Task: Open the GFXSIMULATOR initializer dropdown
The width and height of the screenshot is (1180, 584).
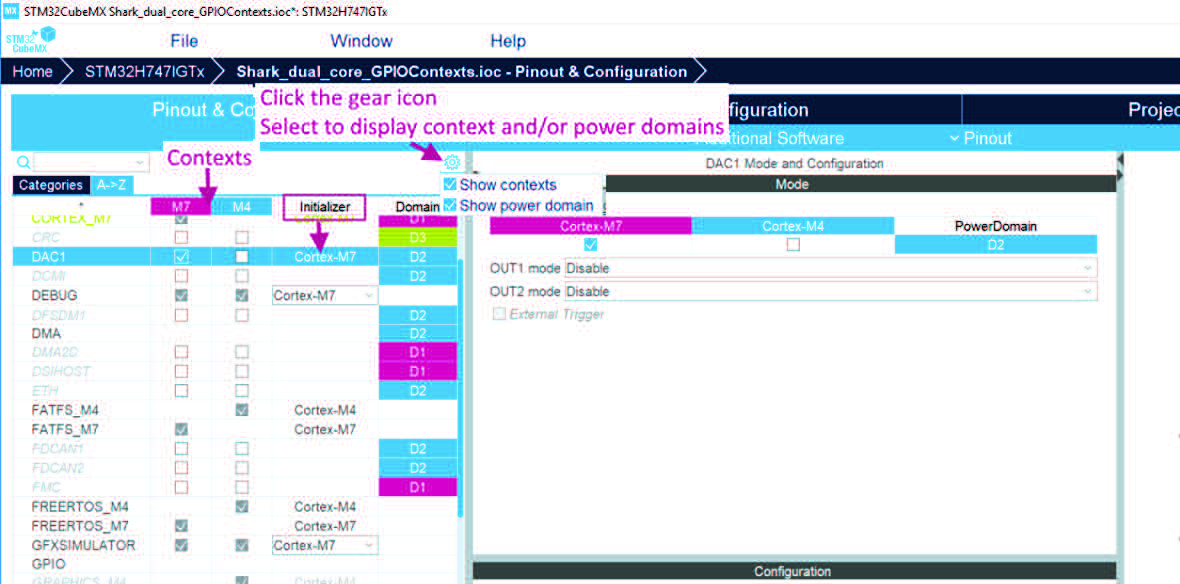Action: coord(324,546)
